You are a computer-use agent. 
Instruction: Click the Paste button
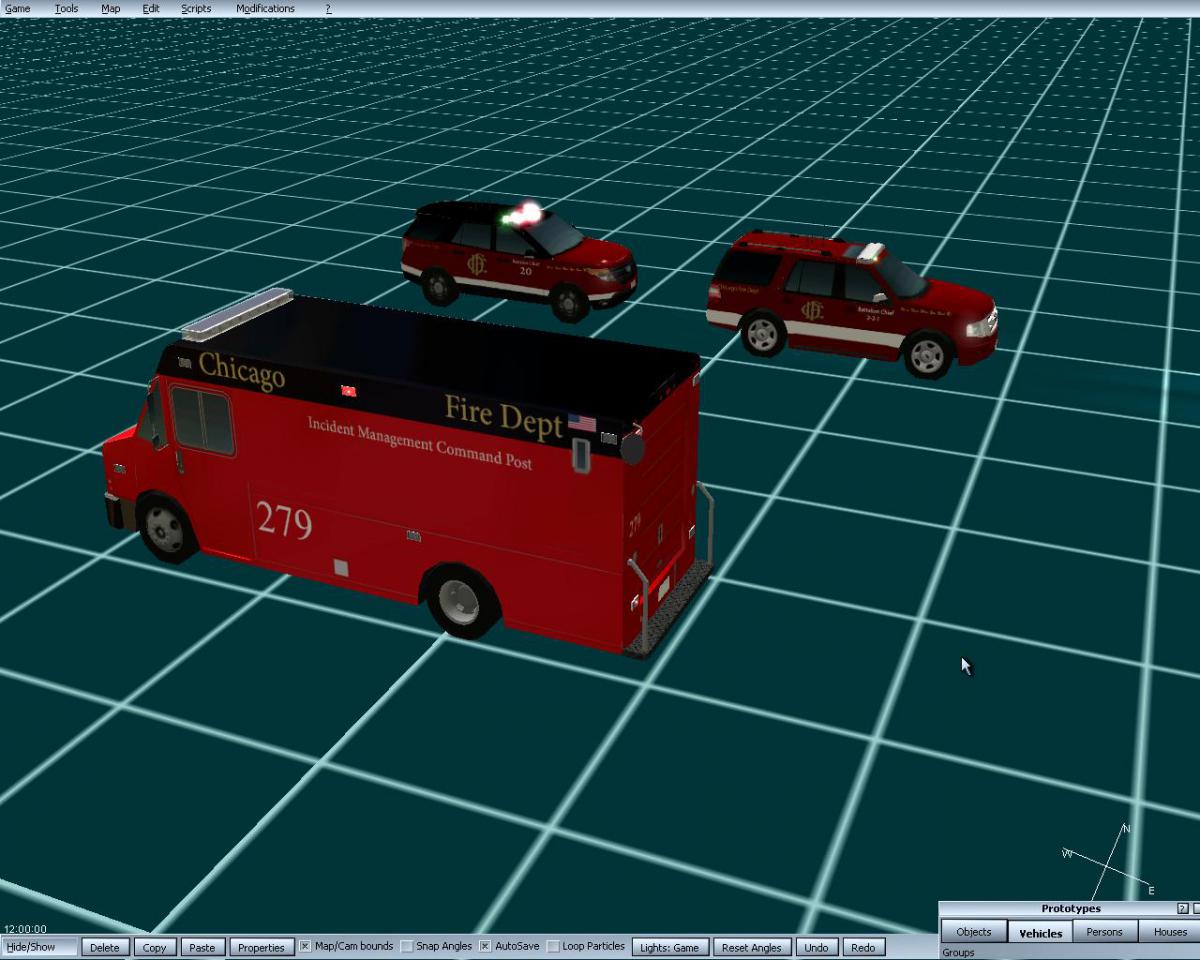tap(202, 947)
